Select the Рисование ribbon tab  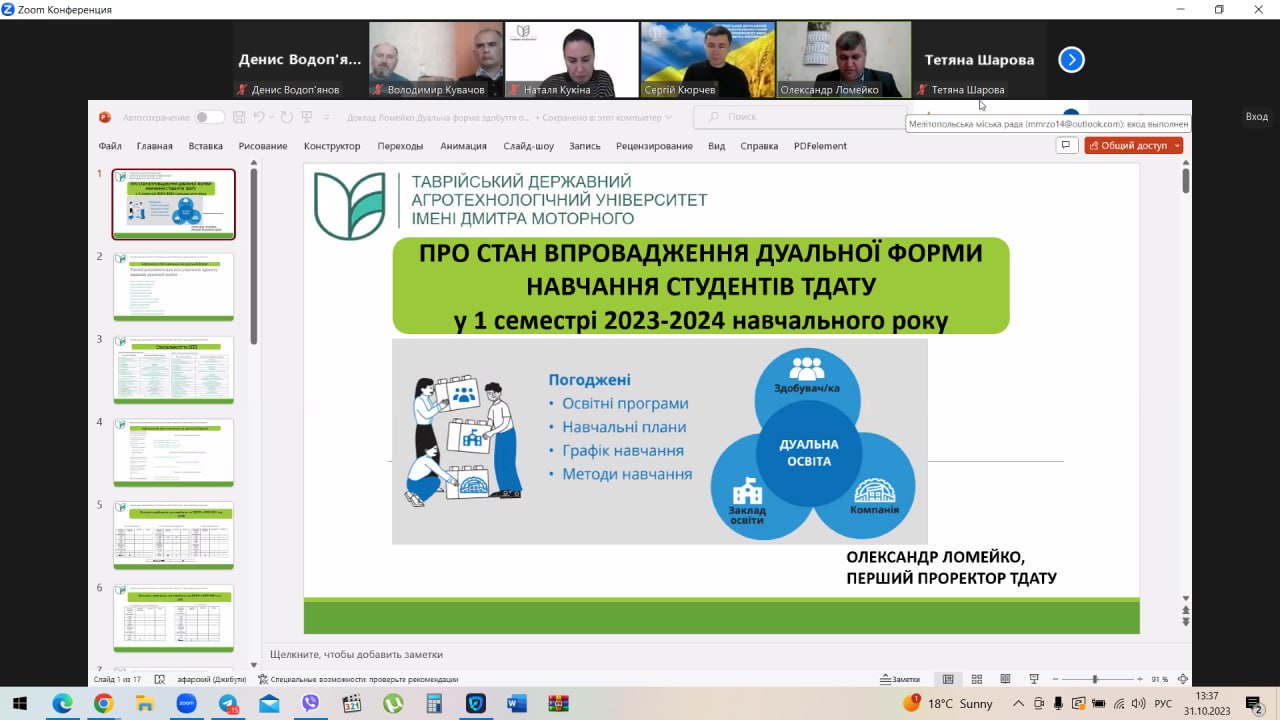click(263, 146)
